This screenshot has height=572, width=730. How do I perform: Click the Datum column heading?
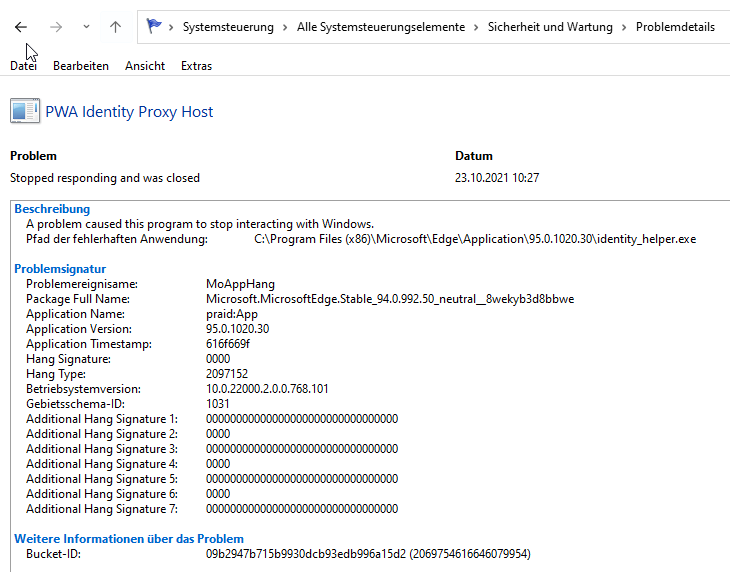click(473, 156)
